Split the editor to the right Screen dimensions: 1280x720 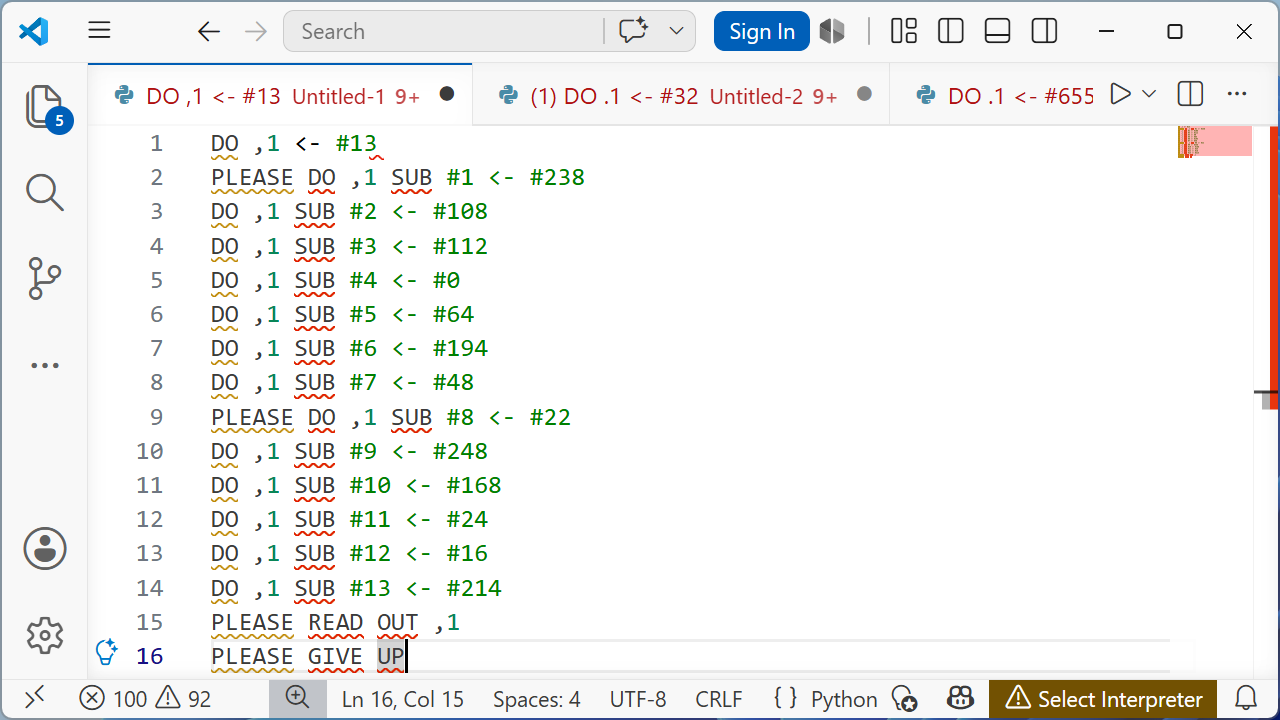pyautogui.click(x=1190, y=94)
